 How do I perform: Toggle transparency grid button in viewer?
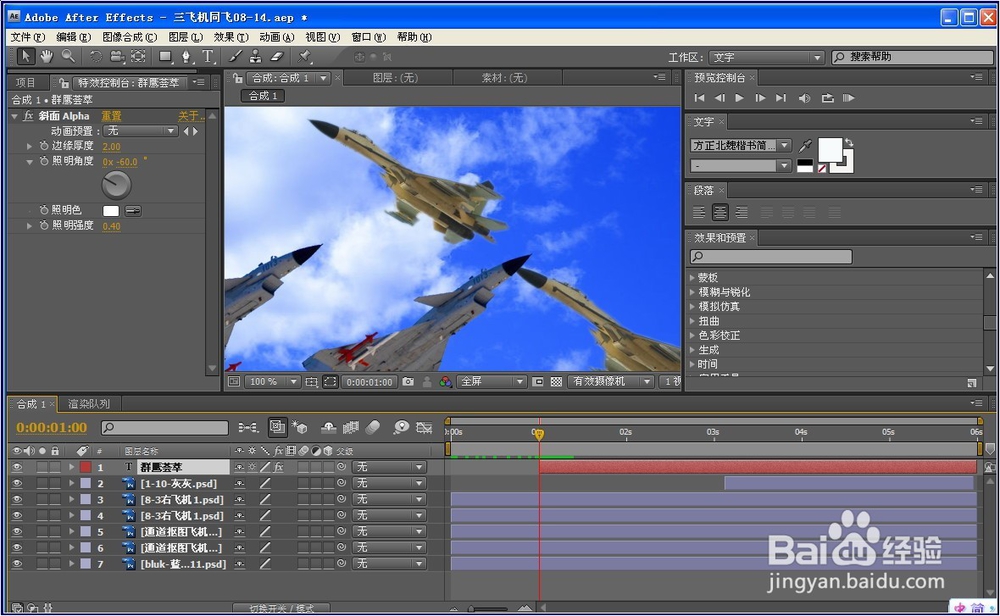[556, 382]
